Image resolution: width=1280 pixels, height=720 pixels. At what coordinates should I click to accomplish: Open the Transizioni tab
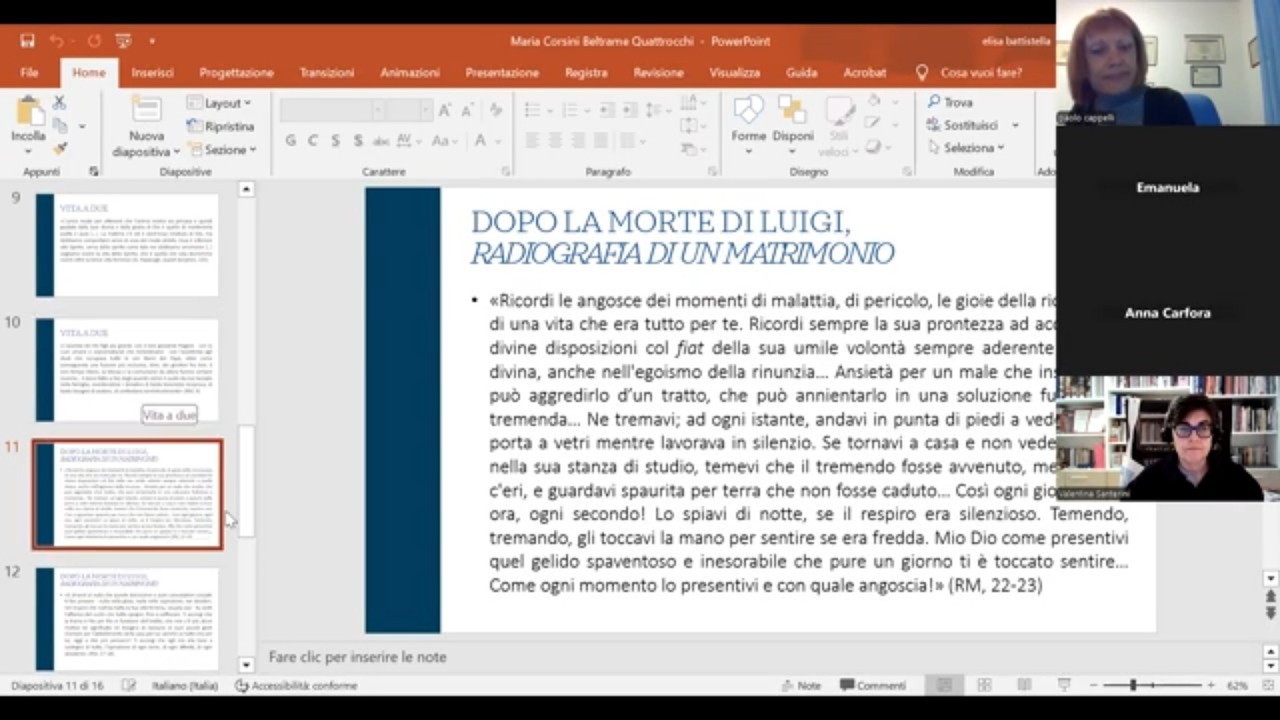tap(327, 73)
